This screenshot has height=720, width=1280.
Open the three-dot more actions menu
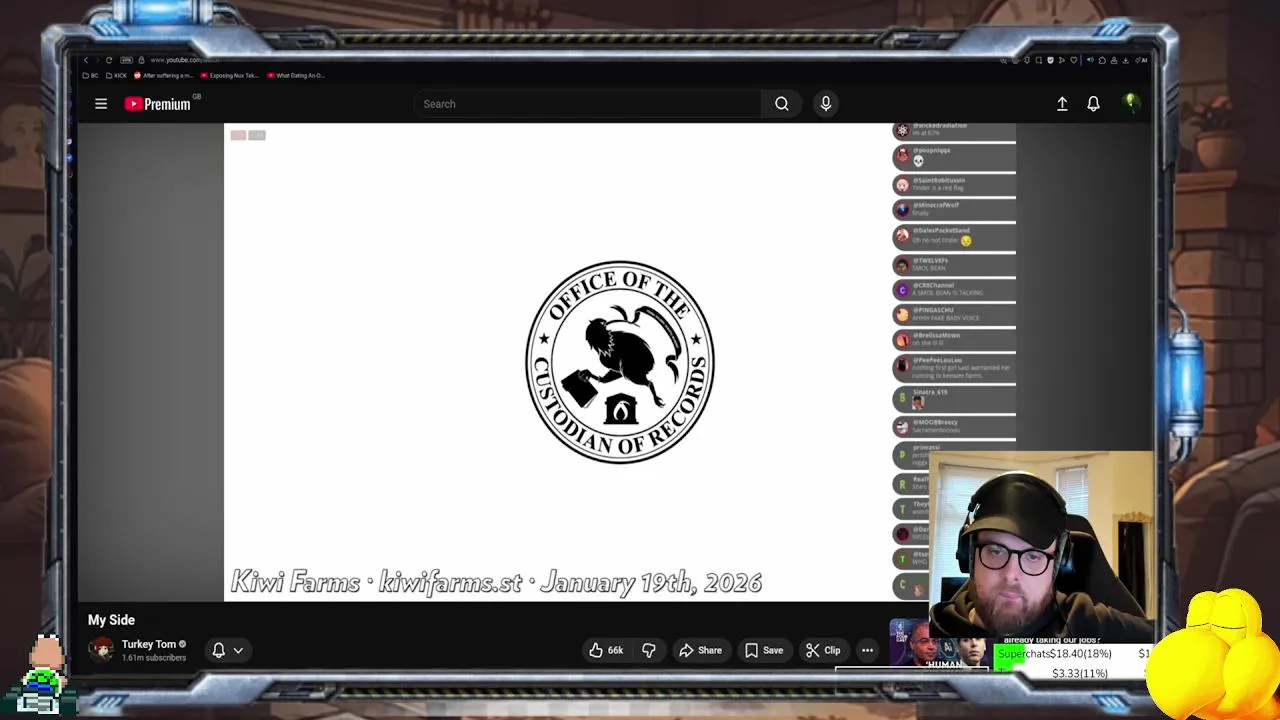coord(867,650)
